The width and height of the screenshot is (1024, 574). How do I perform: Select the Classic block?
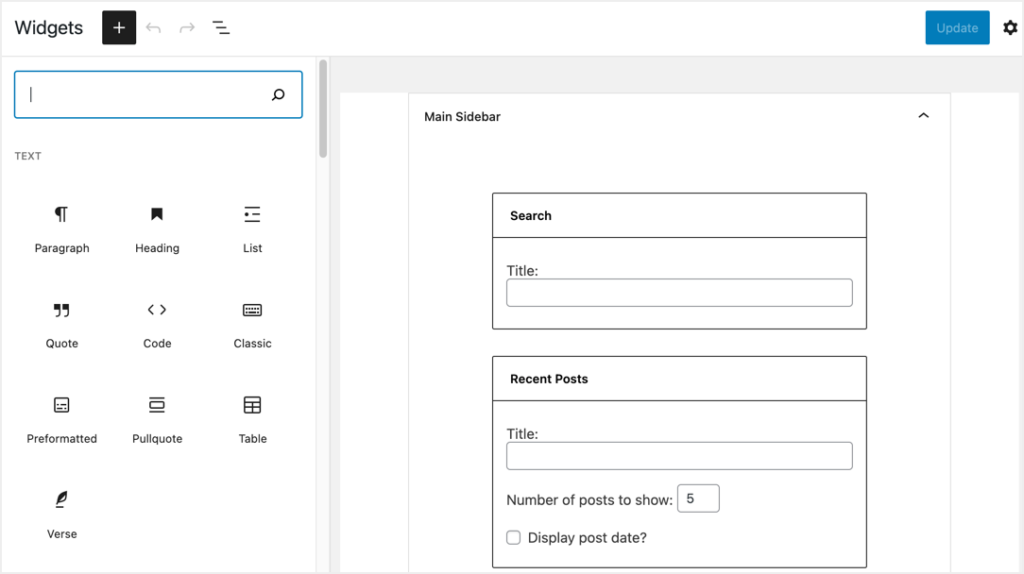252,324
